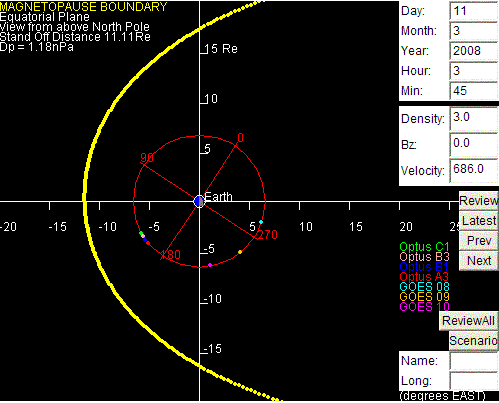Screen dimensions: 499x403
Task: Click the red 90 longitude label
Action: (x=147, y=157)
